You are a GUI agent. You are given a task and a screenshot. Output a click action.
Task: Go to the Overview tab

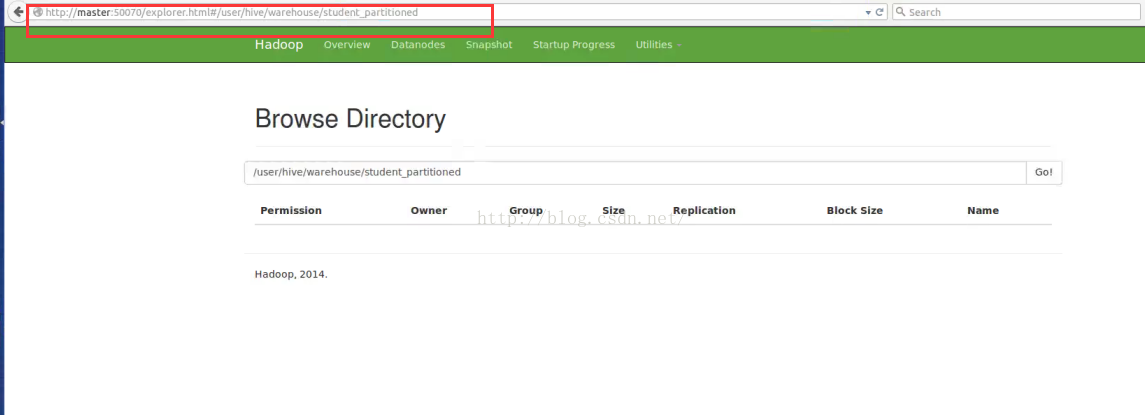[347, 45]
